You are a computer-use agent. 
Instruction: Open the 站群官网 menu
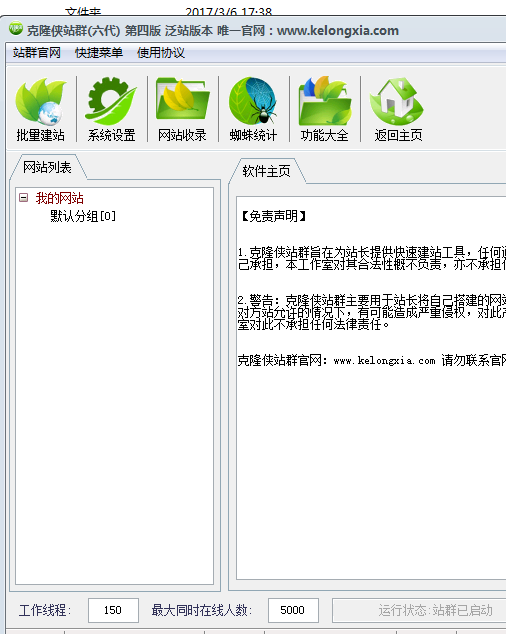[37, 53]
